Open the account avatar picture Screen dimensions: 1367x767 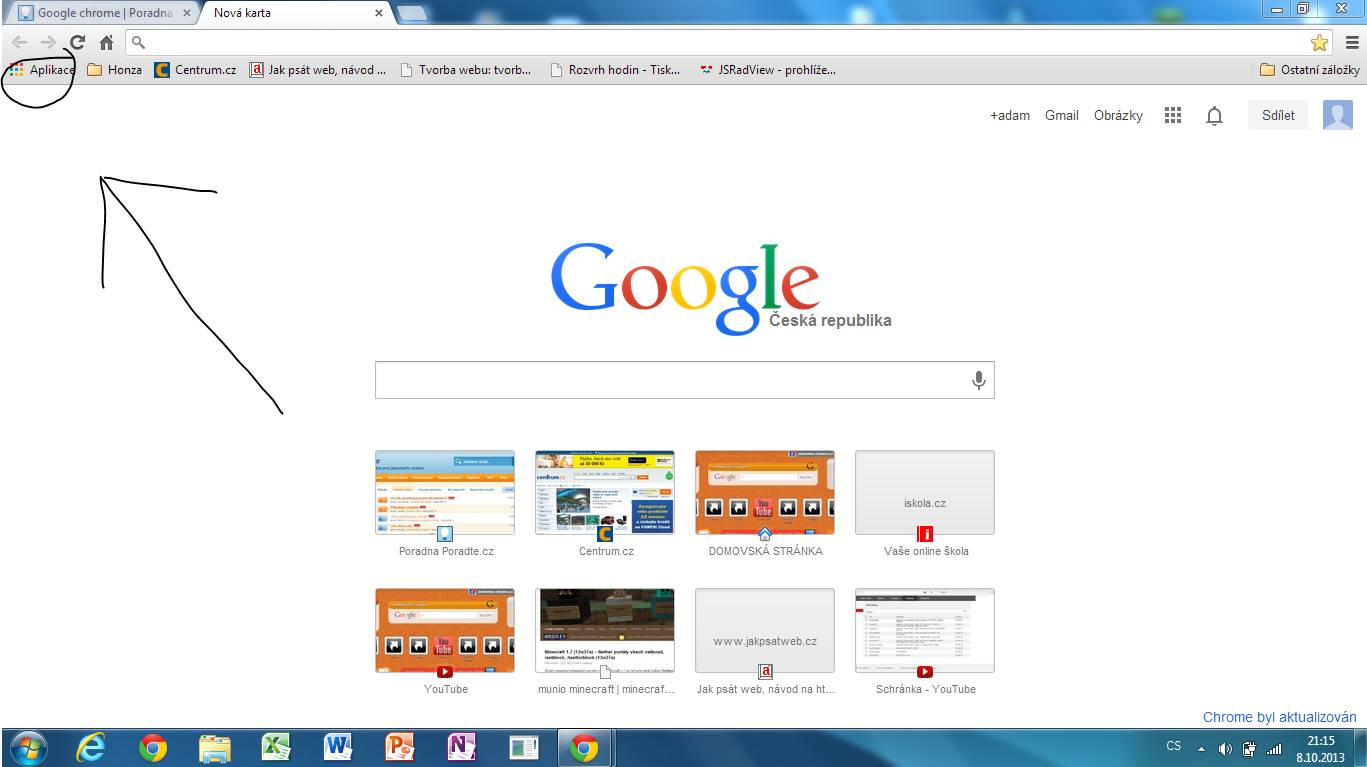click(1338, 115)
